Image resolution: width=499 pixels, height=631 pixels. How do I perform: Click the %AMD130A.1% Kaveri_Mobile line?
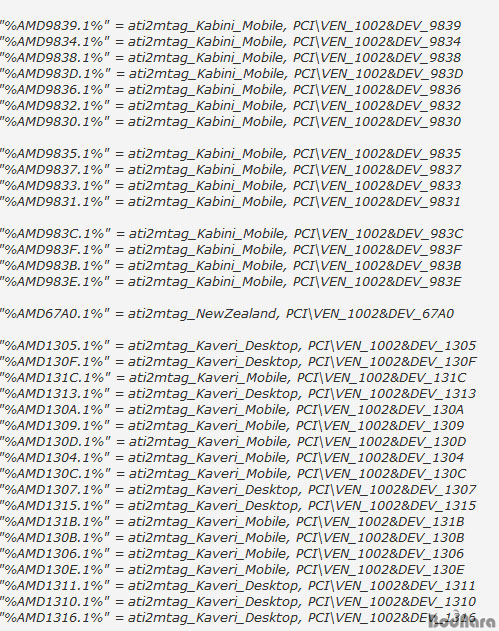[232, 410]
